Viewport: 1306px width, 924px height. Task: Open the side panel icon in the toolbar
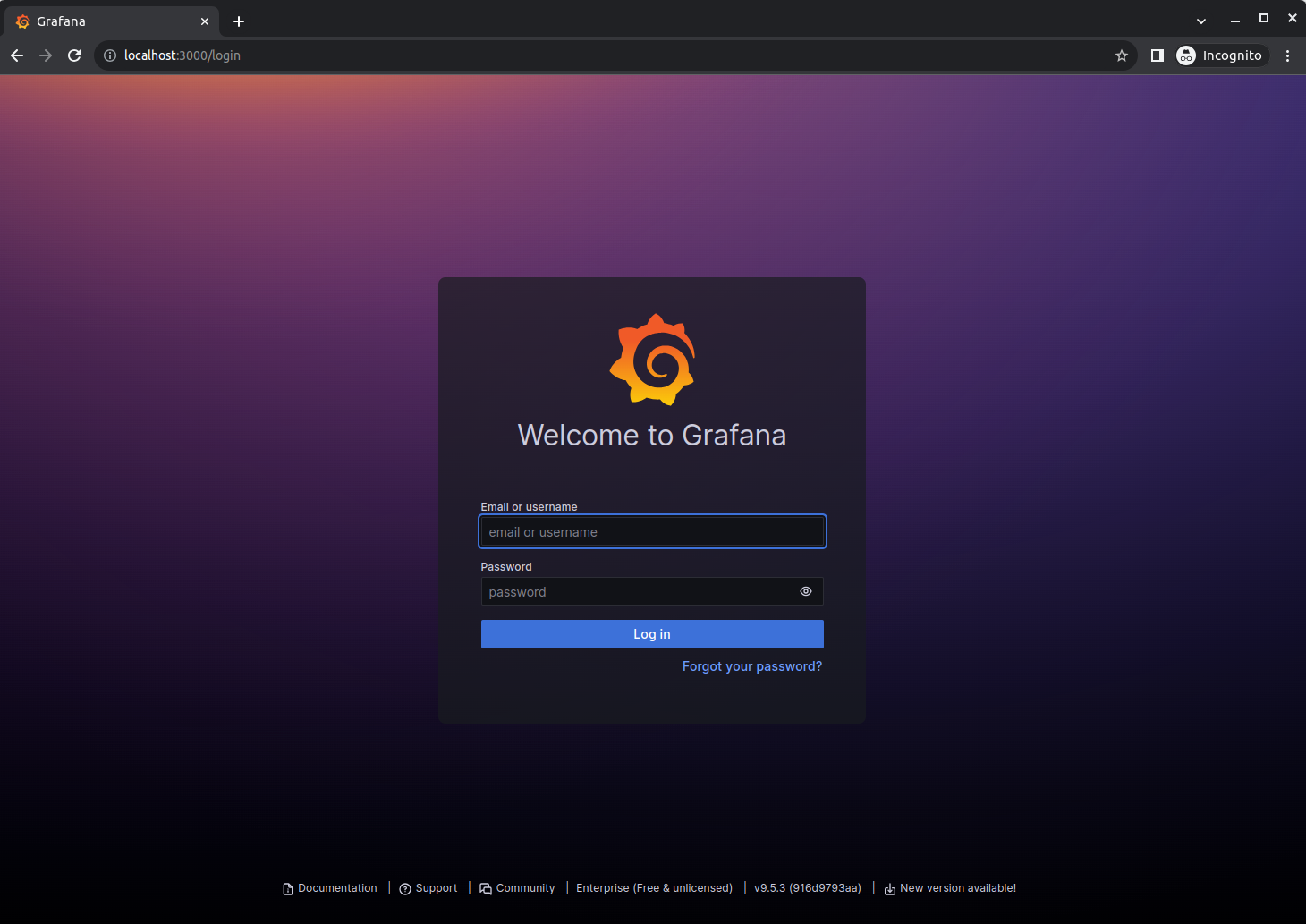1157,55
